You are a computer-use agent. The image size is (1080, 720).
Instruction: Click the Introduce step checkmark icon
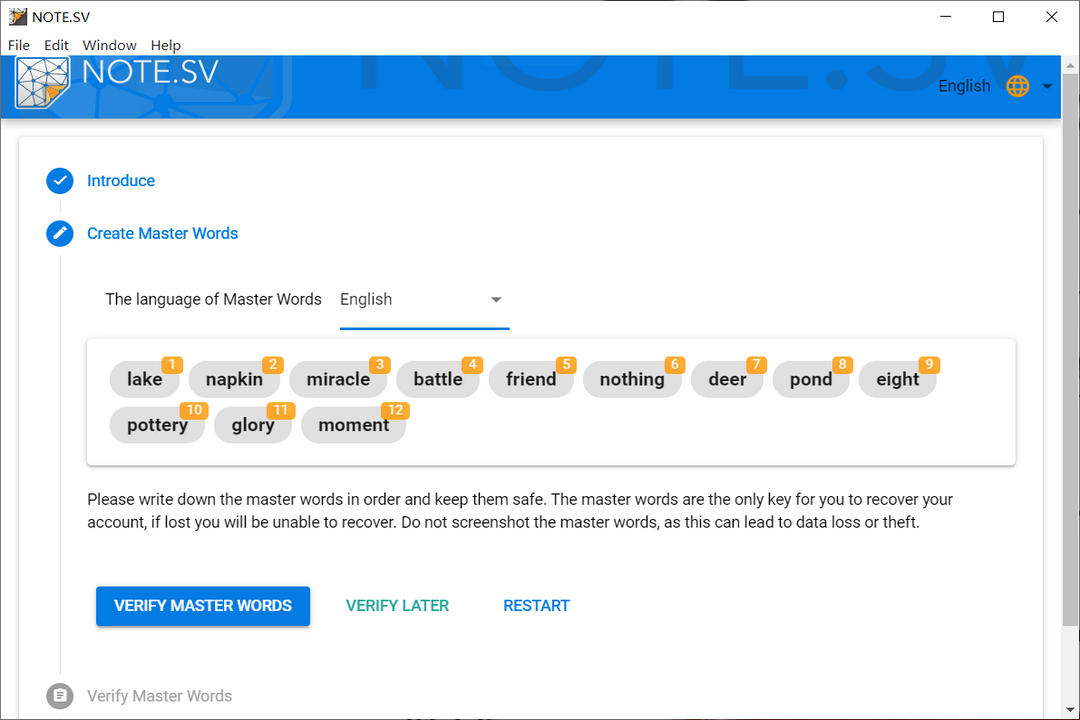point(60,181)
